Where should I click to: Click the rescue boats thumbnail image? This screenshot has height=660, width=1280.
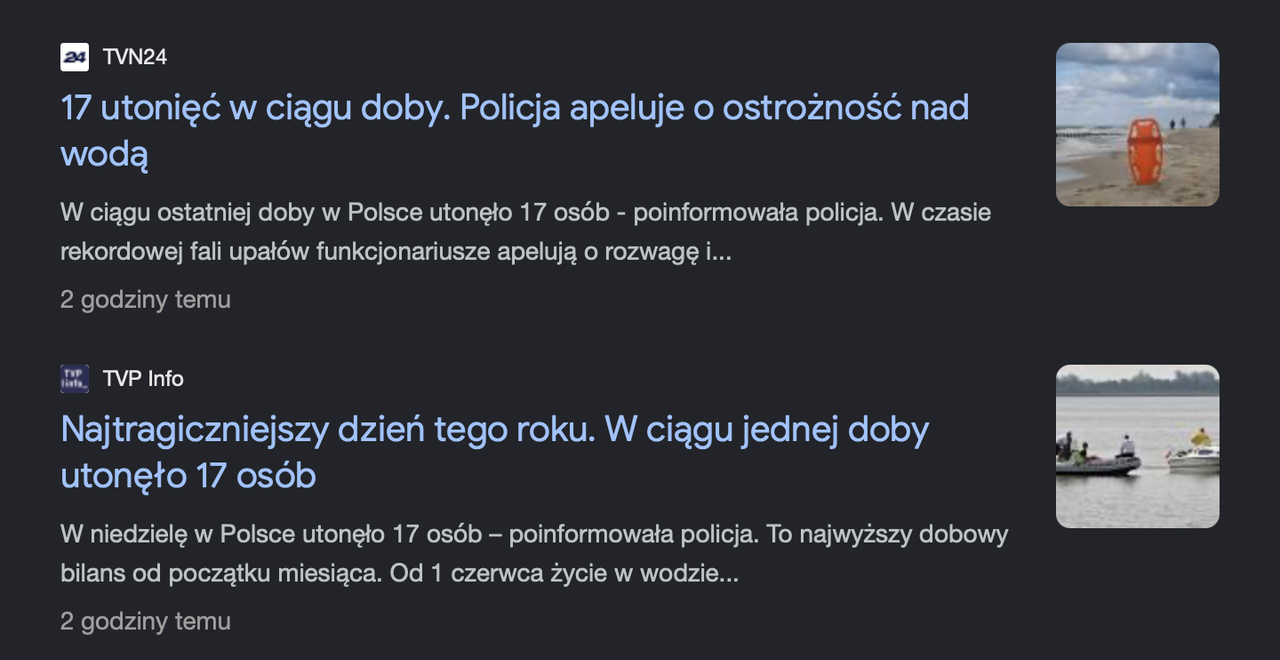[1138, 447]
